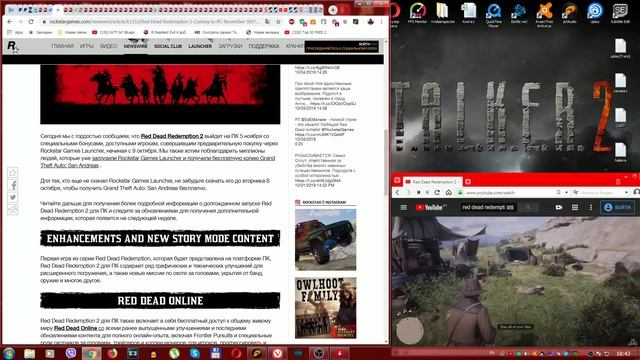Click the Rockstar ВОЙТИ sign-in banner
The width and height of the screenshot is (640, 360).
342,47
